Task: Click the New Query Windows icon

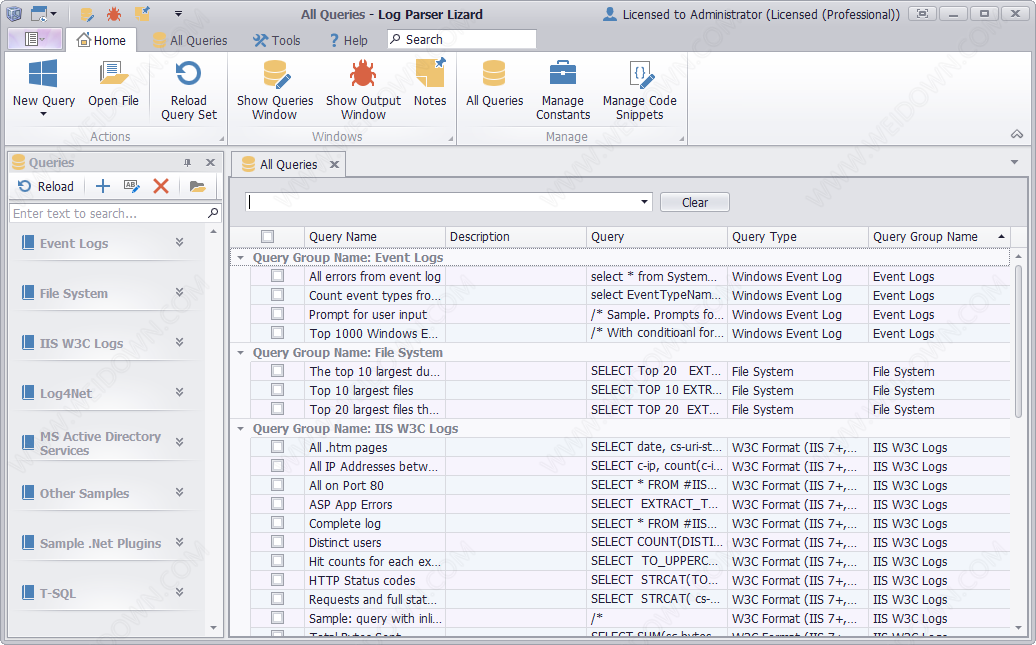Action: tap(43, 73)
